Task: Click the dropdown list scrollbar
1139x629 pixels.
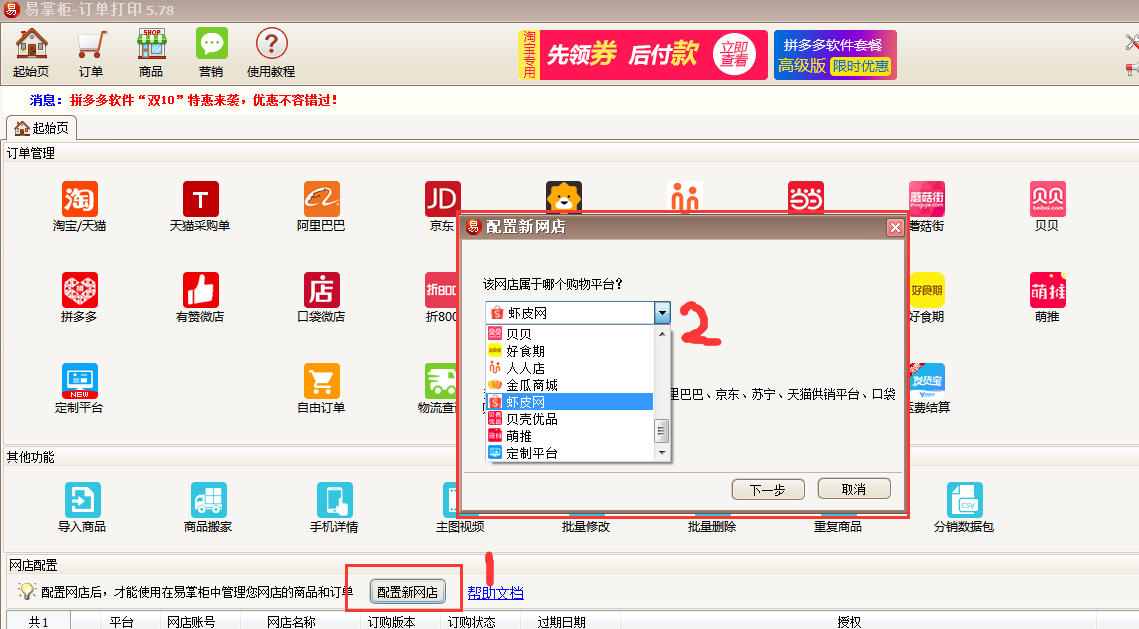Action: [x=661, y=430]
